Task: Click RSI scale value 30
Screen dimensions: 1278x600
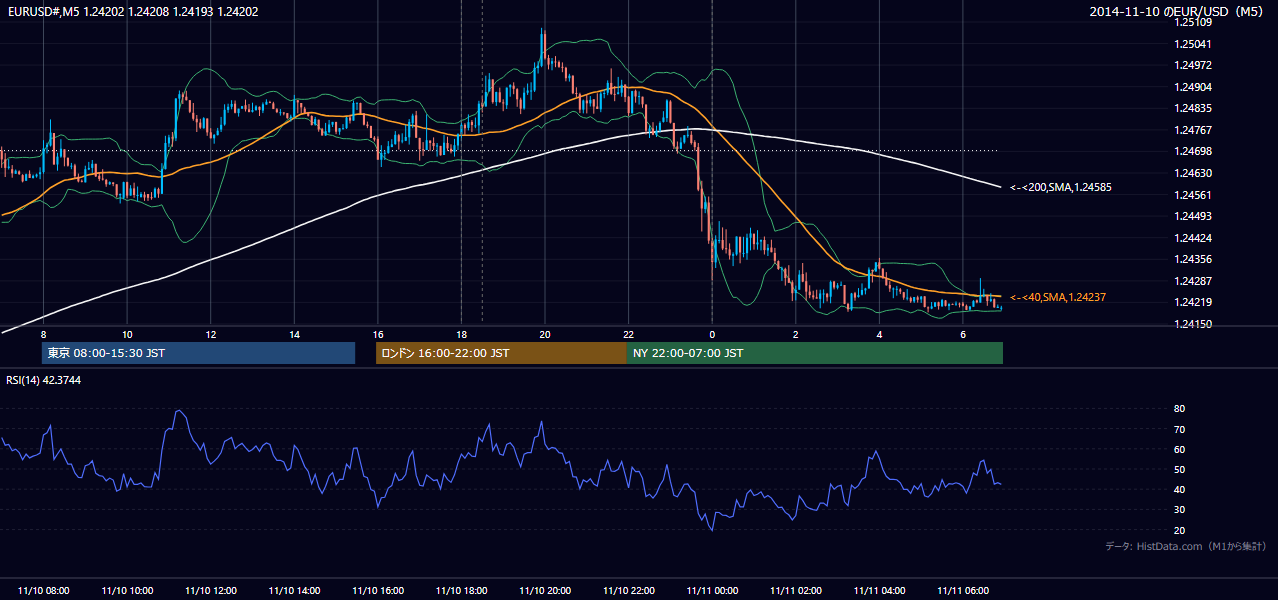Action: 1179,510
